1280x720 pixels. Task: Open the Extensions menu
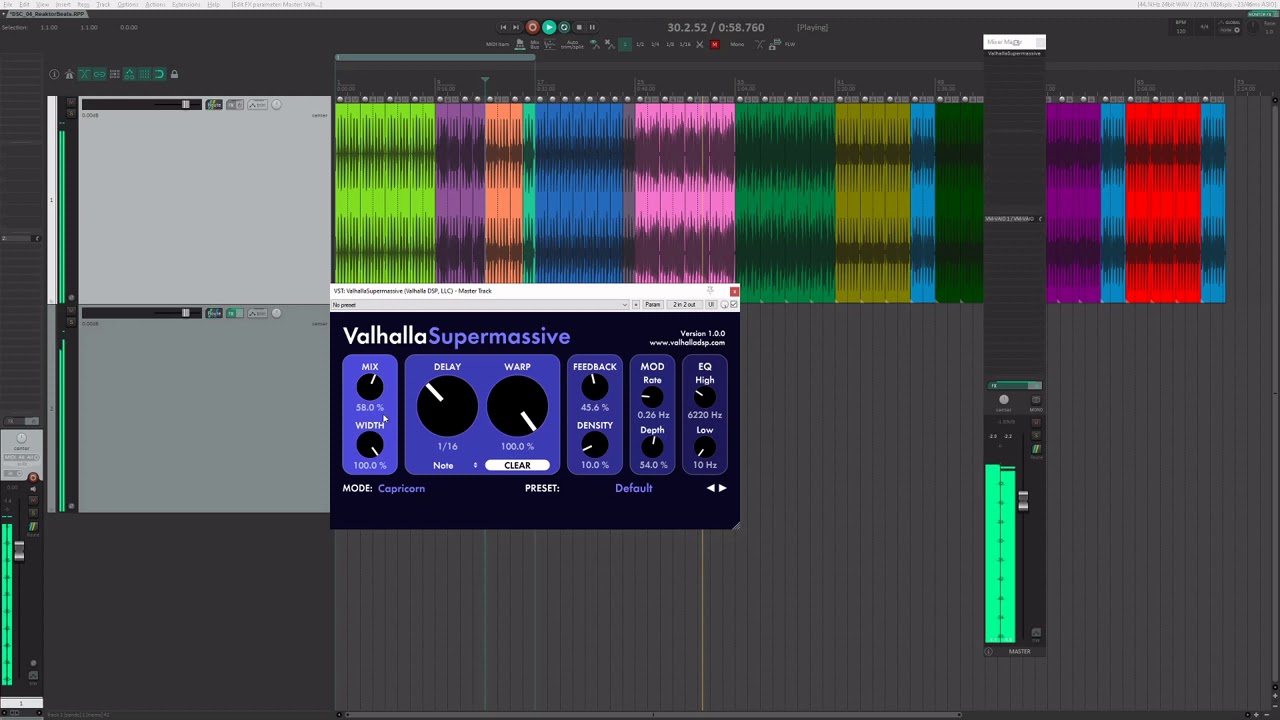pyautogui.click(x=186, y=4)
